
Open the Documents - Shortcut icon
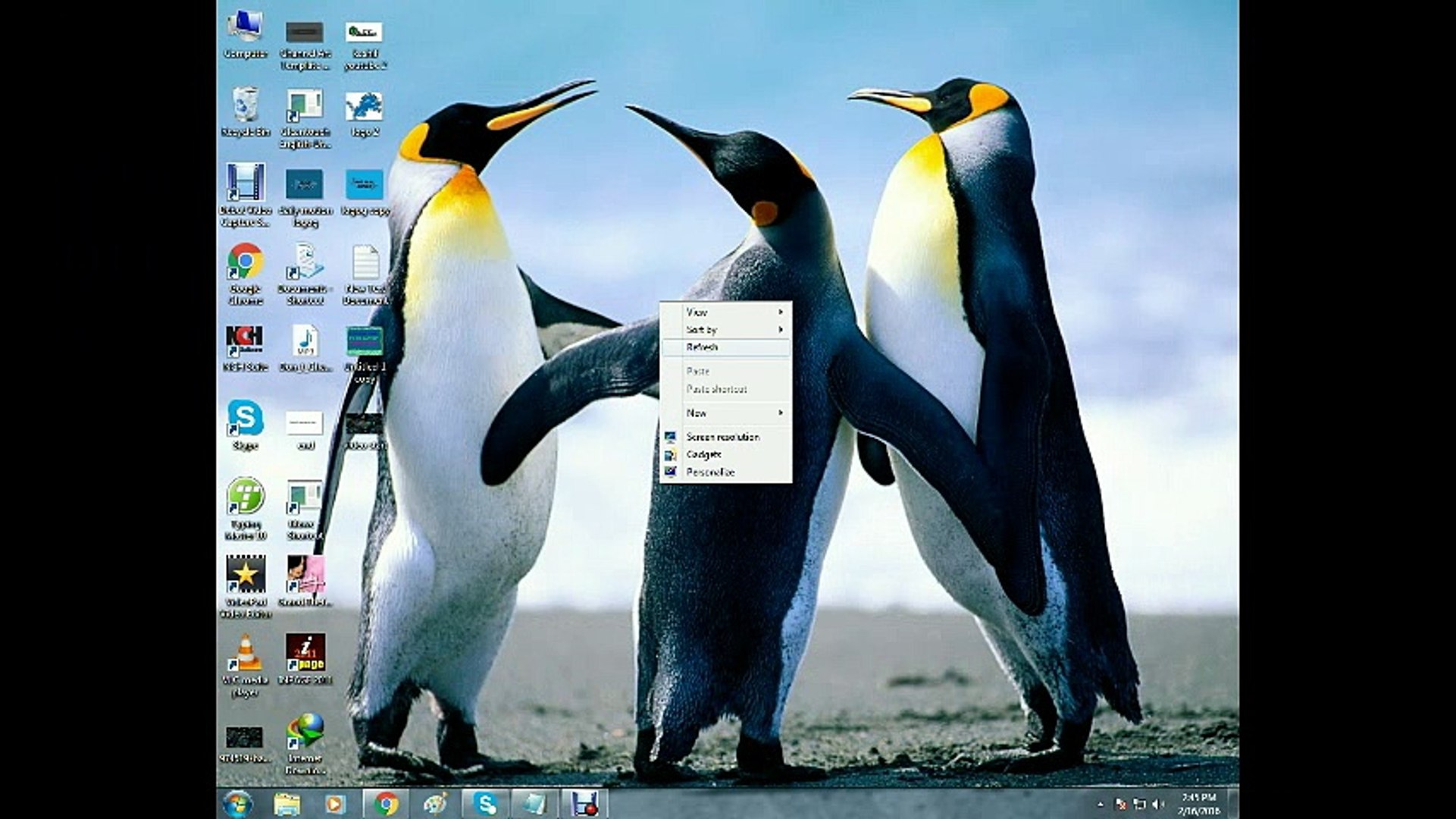(x=305, y=274)
